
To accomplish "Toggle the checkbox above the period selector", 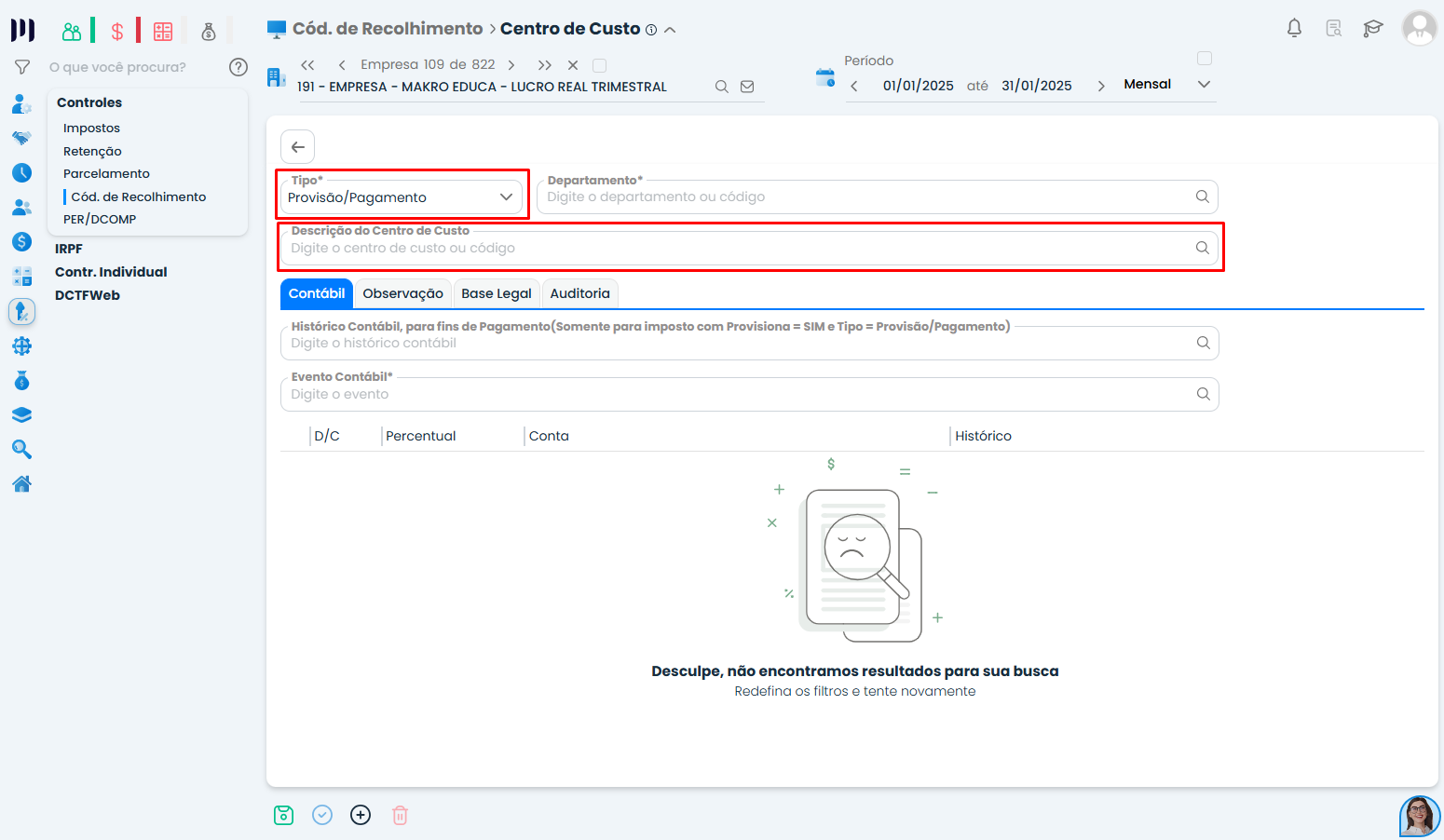I will coord(1204,59).
